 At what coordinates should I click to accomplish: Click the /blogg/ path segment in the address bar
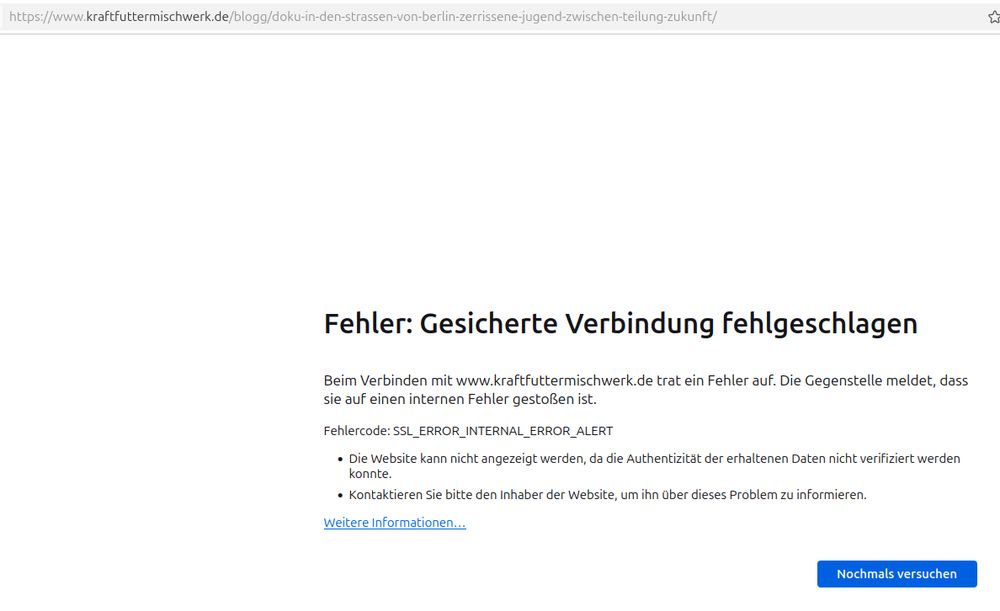tap(247, 16)
